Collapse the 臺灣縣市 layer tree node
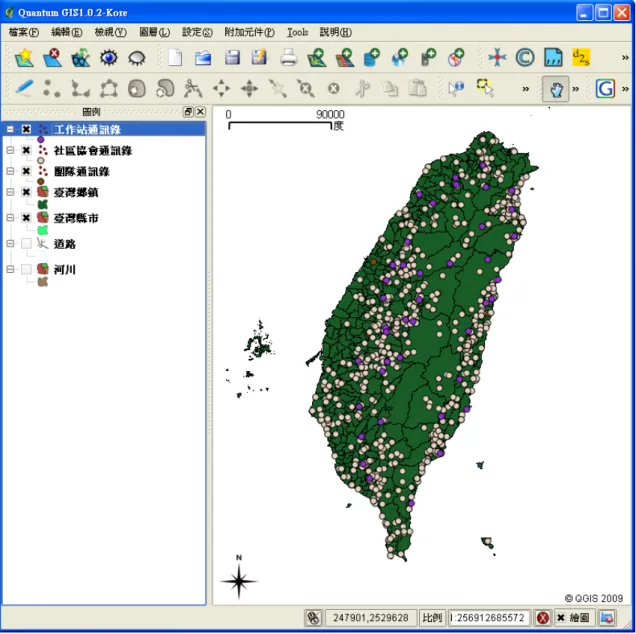This screenshot has height=634, width=636. (x=10, y=218)
